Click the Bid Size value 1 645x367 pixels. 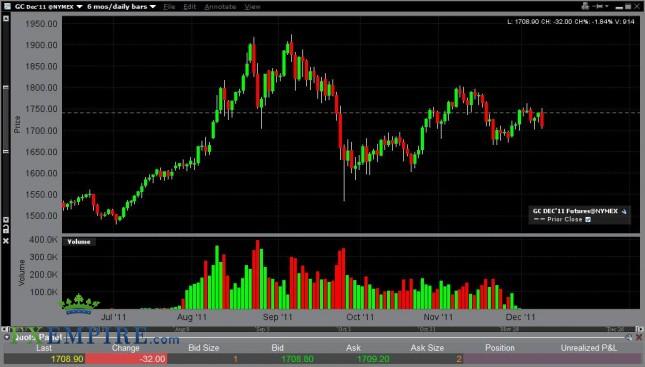pos(235,360)
